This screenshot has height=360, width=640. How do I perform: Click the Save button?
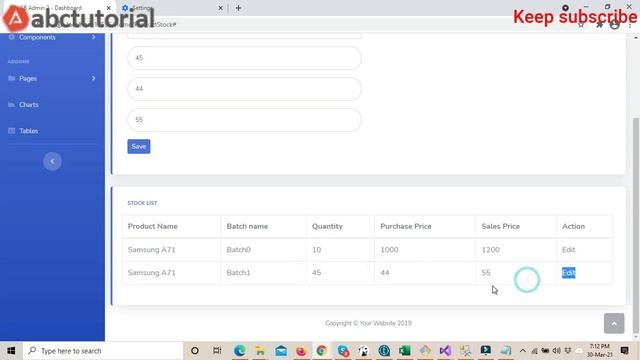coord(139,147)
